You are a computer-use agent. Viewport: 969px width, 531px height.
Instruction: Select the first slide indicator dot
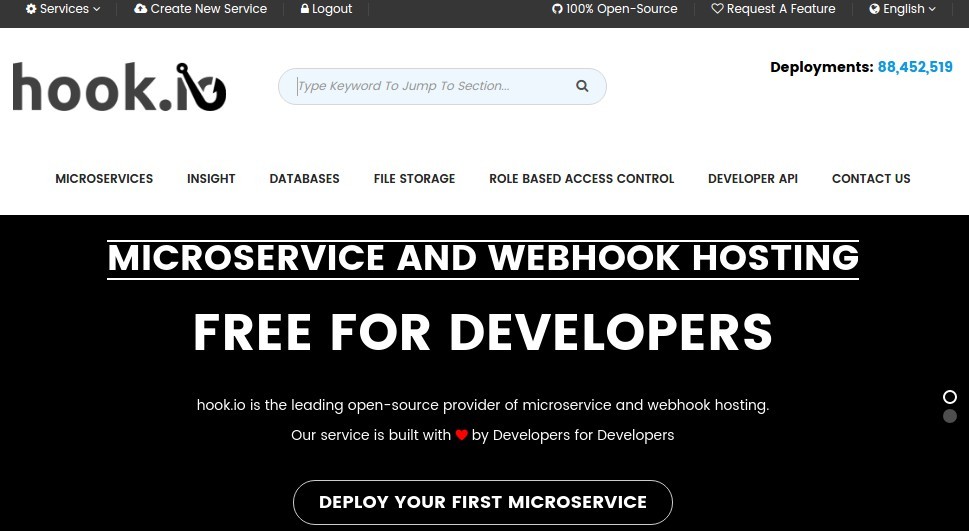pos(950,397)
